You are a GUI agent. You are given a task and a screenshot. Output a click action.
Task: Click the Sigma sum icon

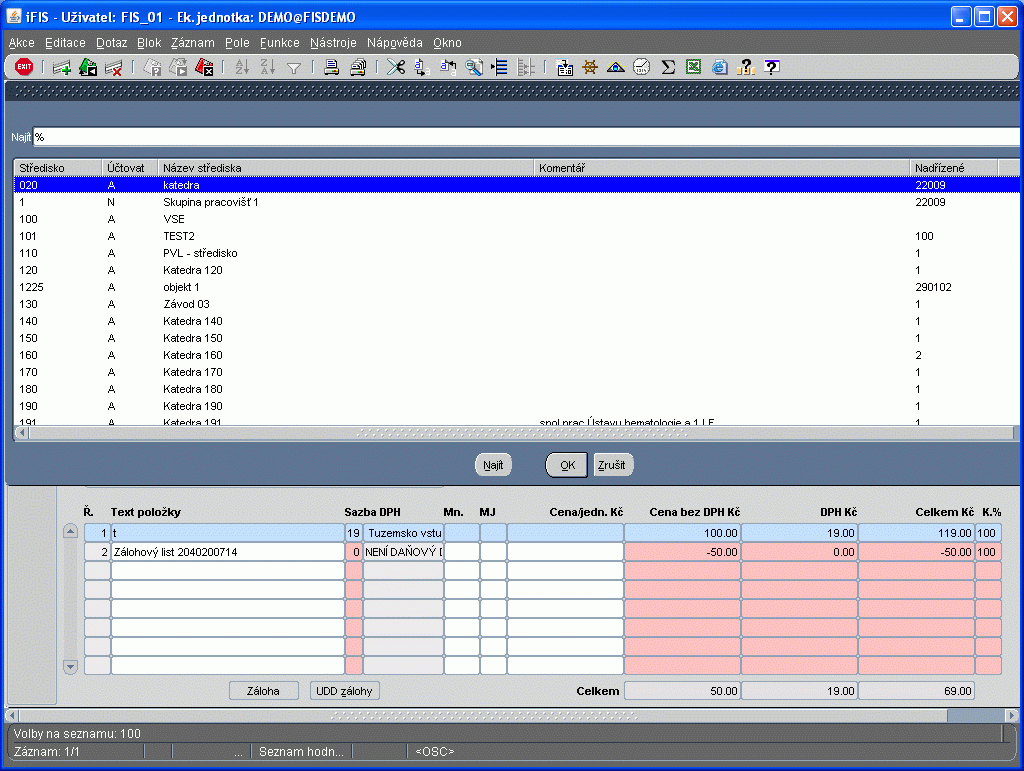click(x=668, y=67)
